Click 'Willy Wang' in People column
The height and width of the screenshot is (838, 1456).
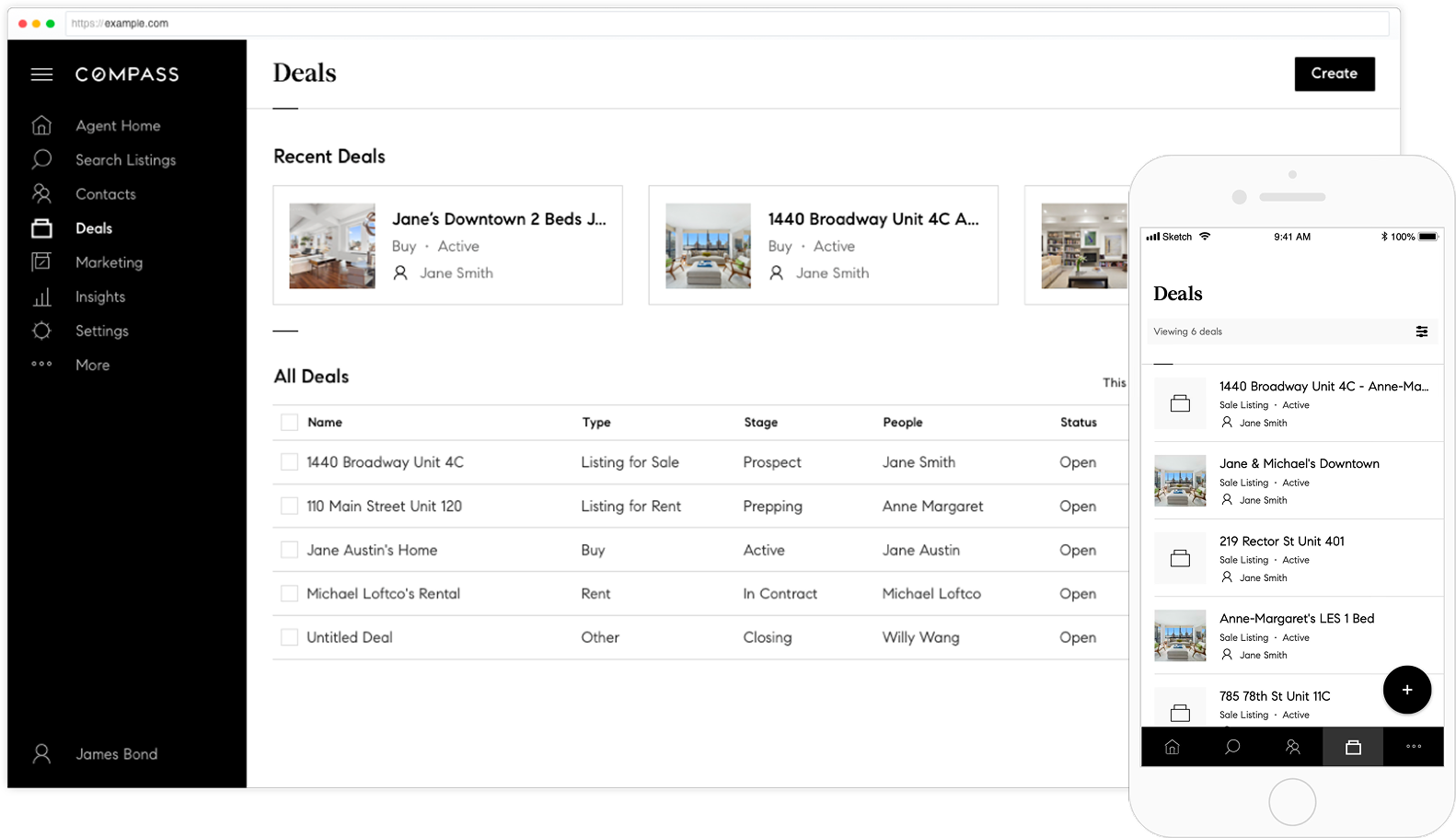[920, 637]
